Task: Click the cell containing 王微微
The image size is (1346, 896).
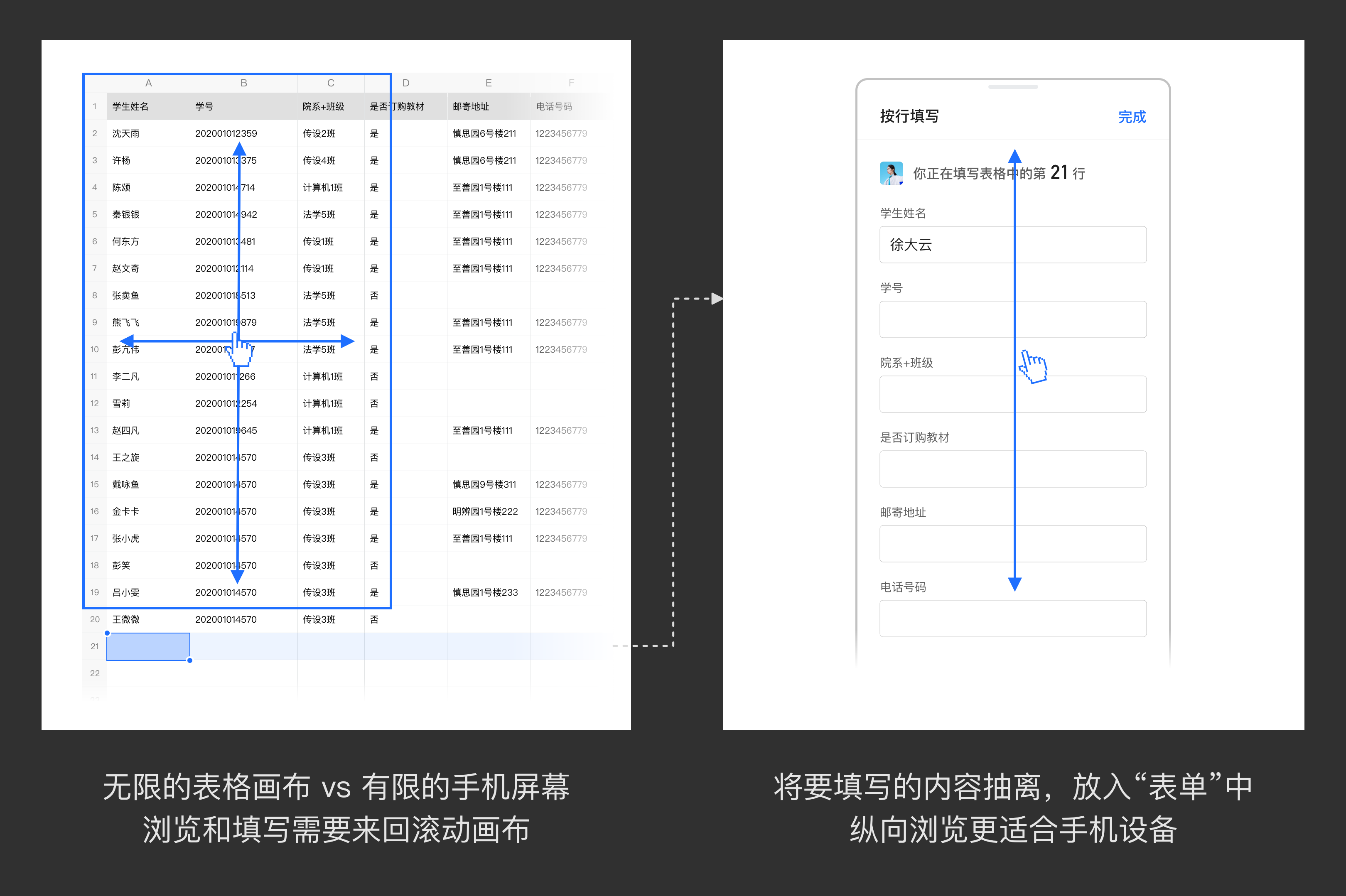Action: click(x=149, y=619)
